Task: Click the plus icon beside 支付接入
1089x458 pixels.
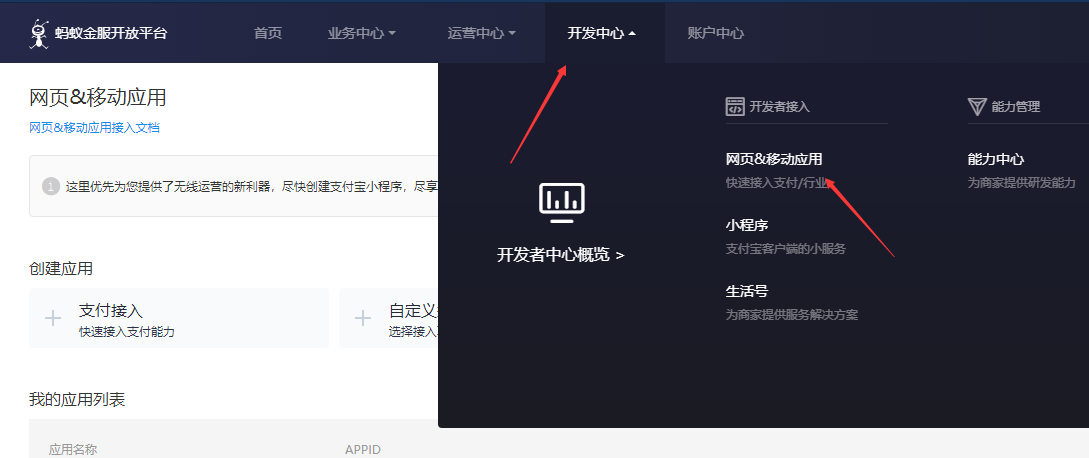Action: (53, 318)
